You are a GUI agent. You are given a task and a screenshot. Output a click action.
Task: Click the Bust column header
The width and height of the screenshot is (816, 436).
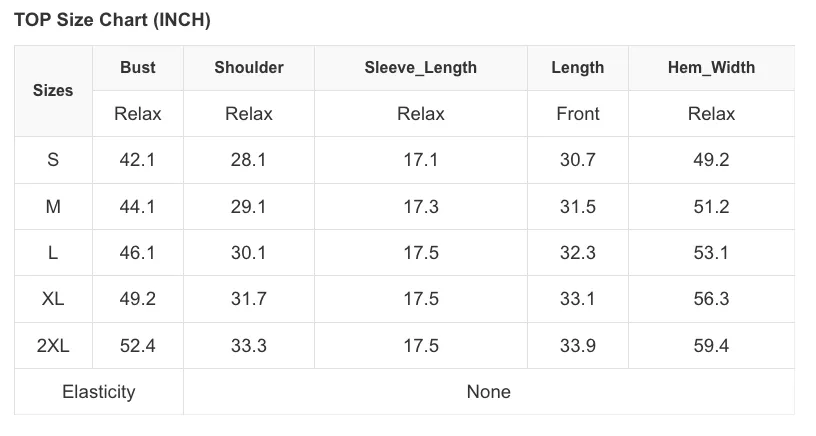tap(138, 68)
